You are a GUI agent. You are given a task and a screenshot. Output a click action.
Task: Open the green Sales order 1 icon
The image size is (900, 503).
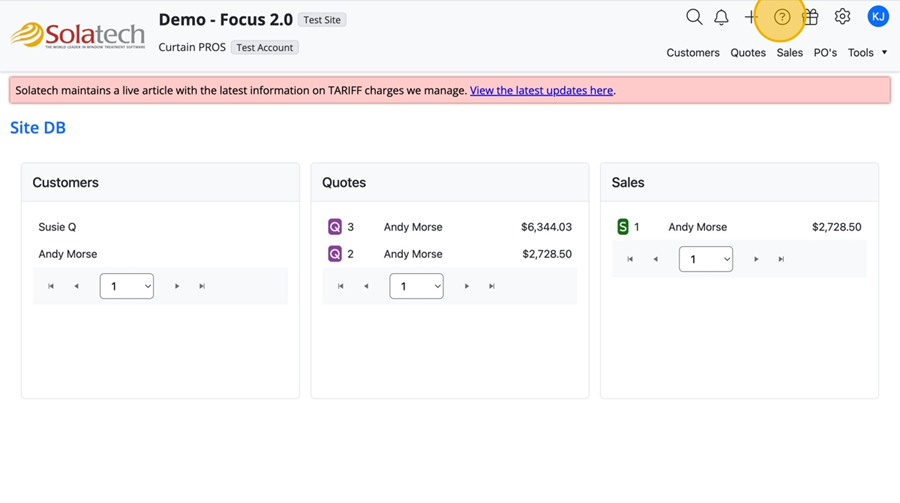pyautogui.click(x=623, y=227)
